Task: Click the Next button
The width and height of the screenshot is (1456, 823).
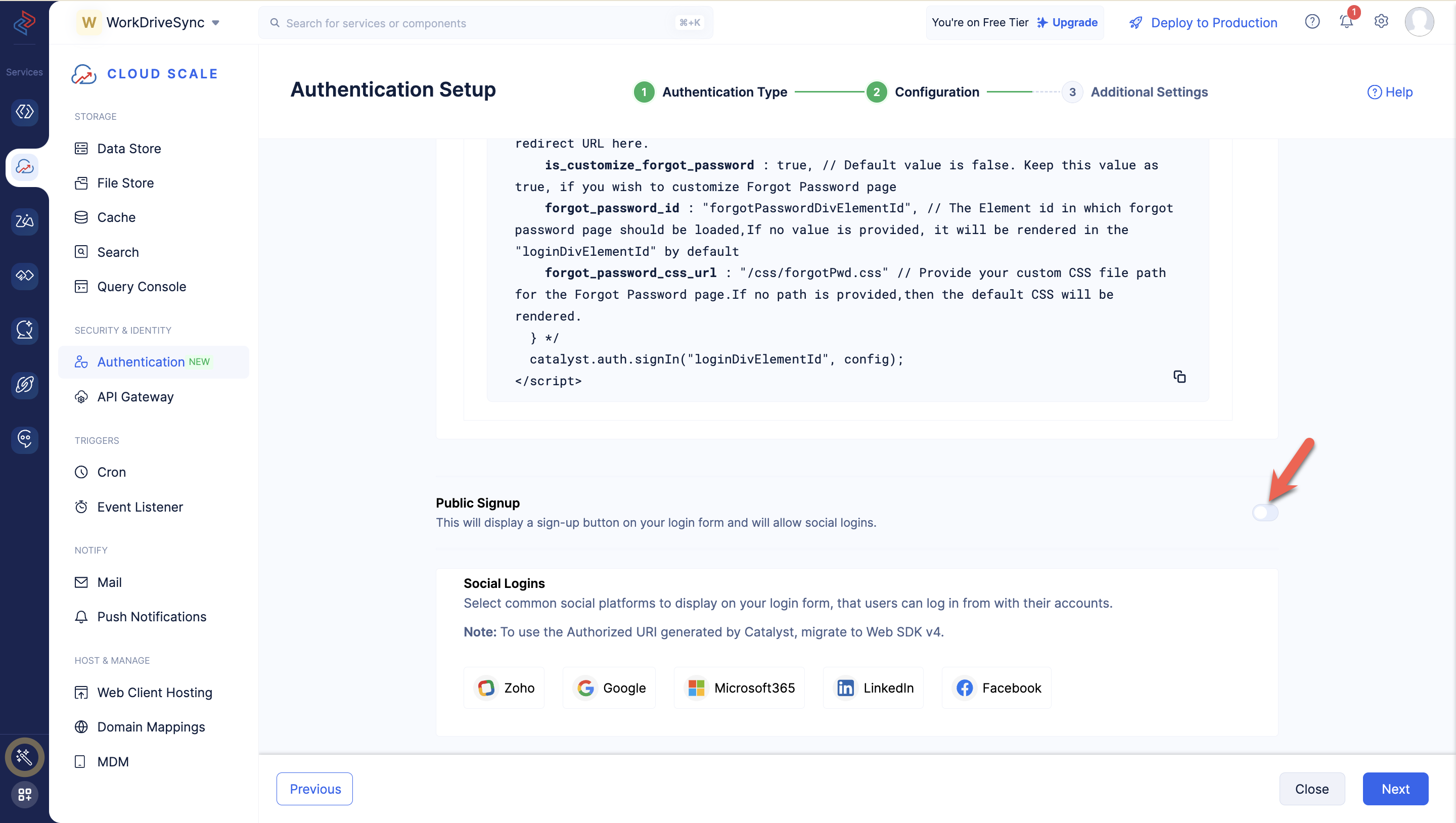Action: 1395,789
